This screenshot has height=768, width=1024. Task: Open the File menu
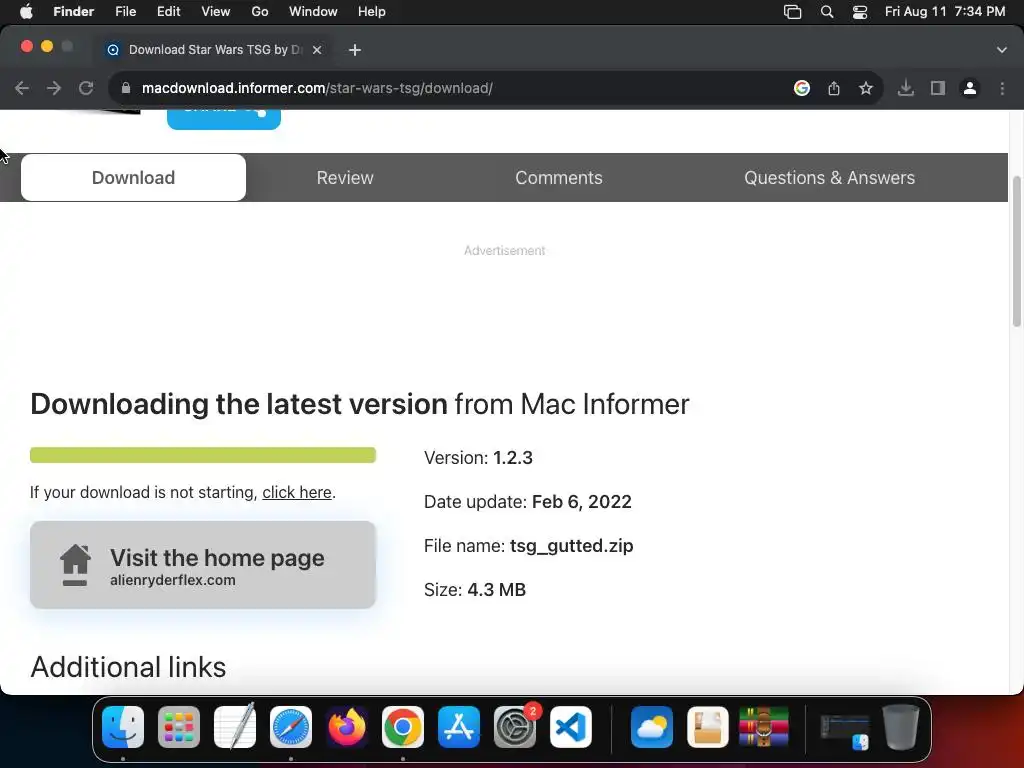coord(125,12)
